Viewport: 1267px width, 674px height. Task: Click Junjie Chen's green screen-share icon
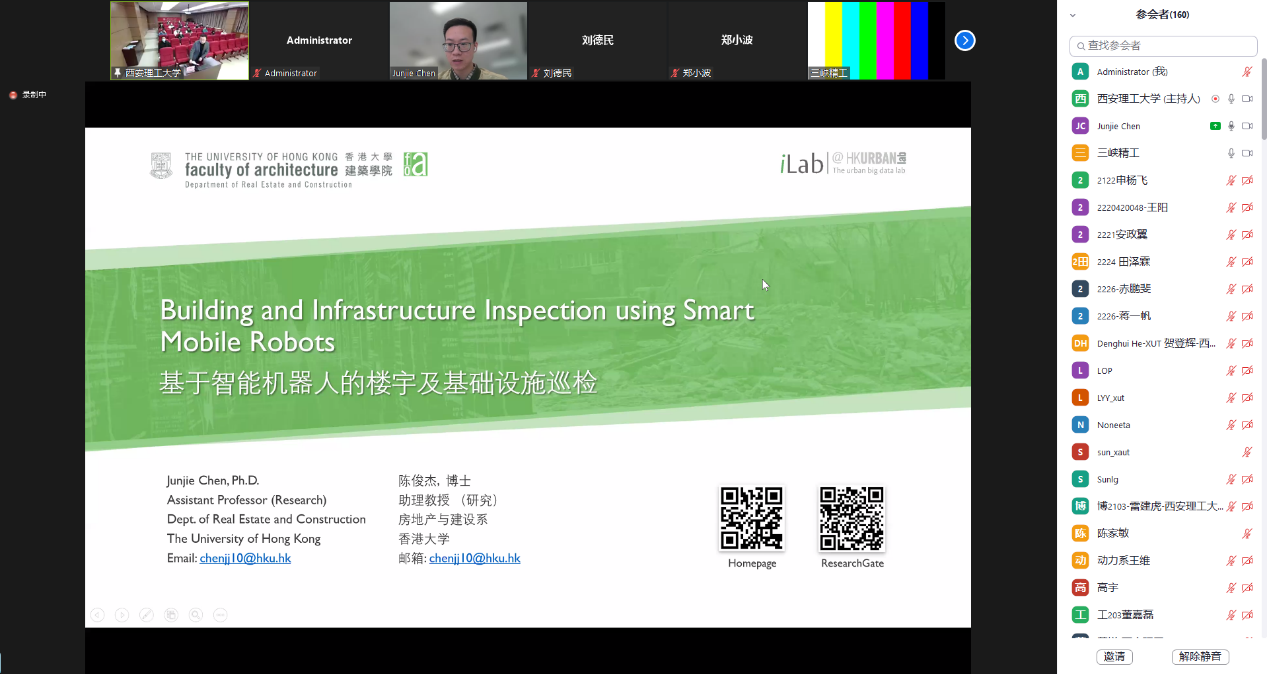click(x=1215, y=126)
